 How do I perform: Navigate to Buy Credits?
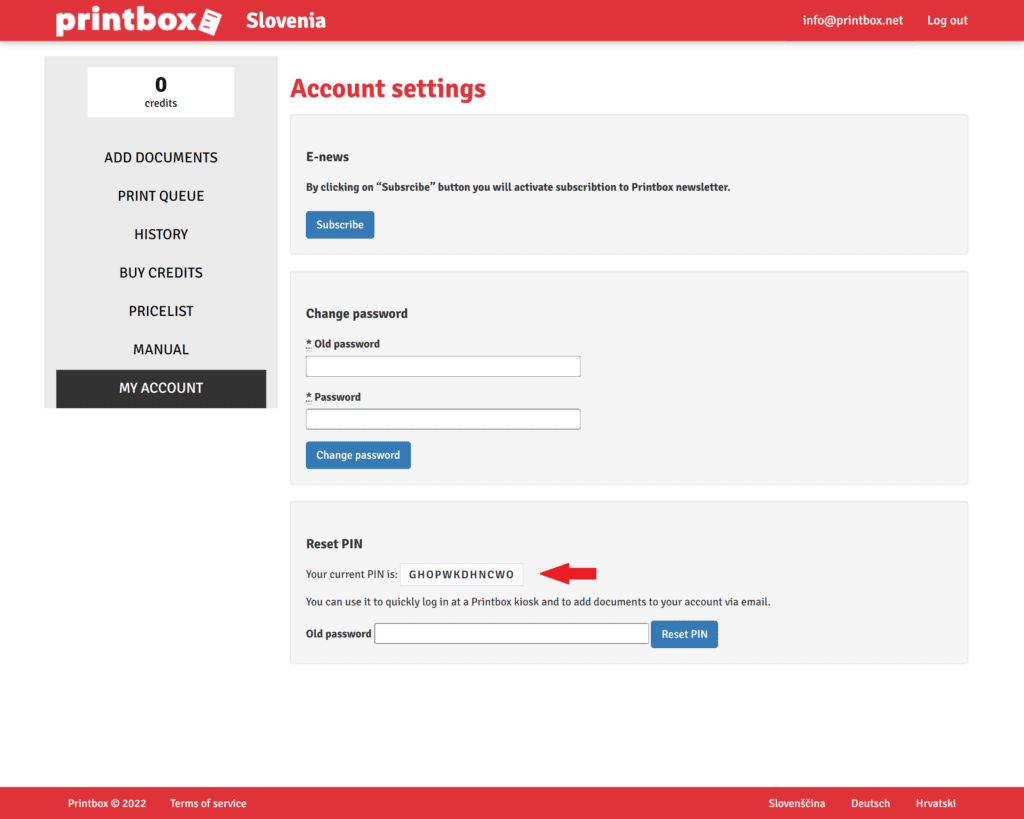(161, 273)
